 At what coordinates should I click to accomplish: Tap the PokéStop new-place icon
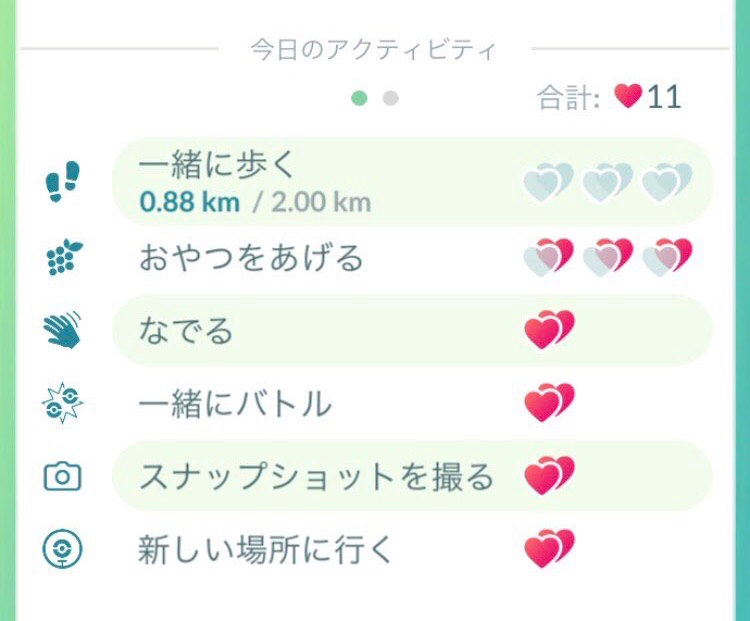pyautogui.click(x=62, y=549)
